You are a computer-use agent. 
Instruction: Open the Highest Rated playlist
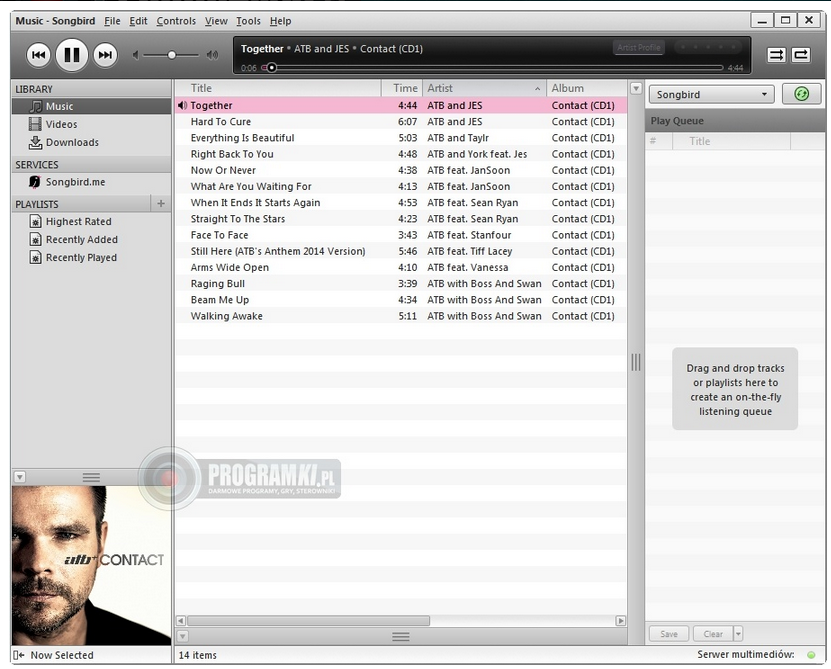click(x=91, y=221)
